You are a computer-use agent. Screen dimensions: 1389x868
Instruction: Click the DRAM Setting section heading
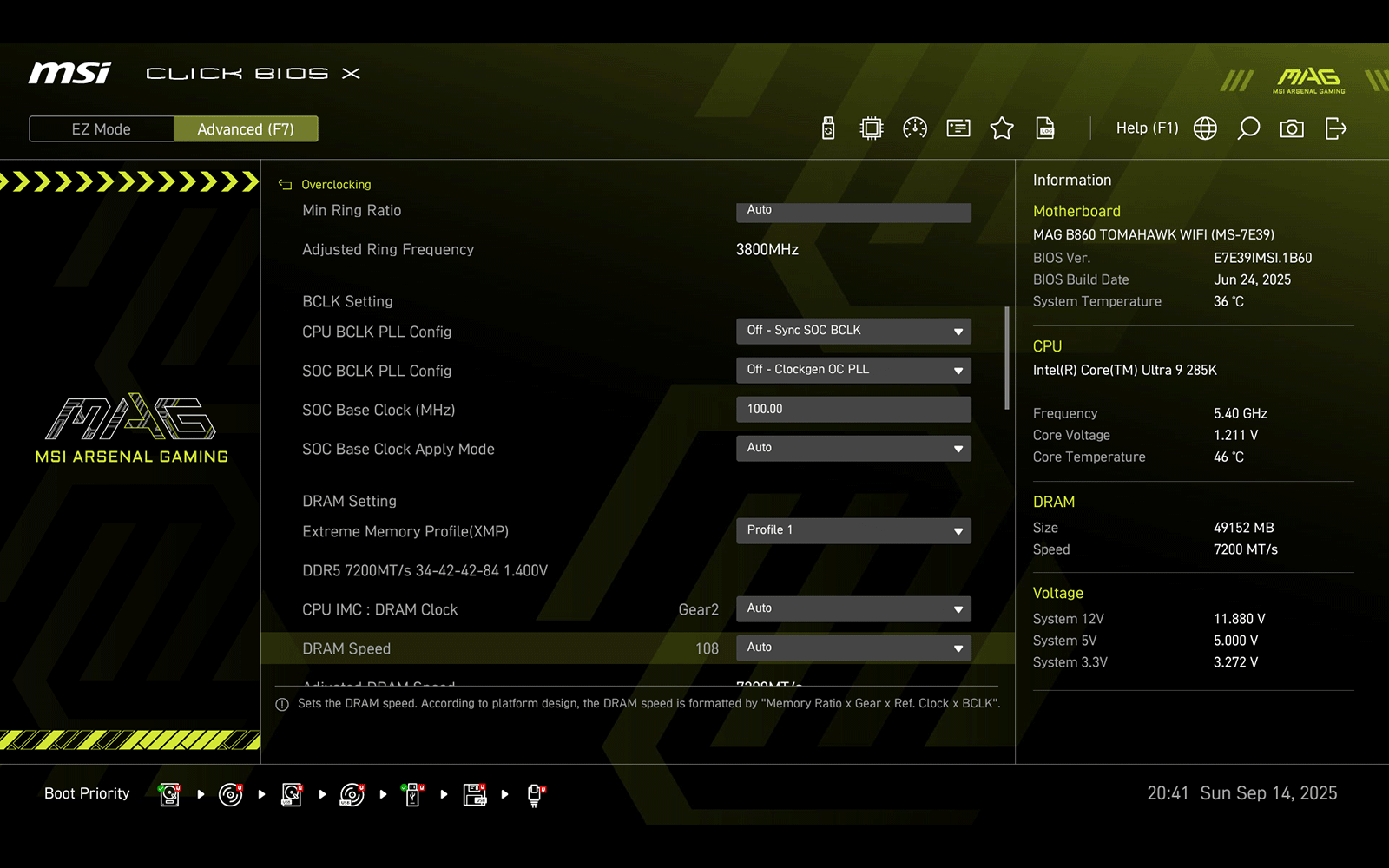point(349,501)
